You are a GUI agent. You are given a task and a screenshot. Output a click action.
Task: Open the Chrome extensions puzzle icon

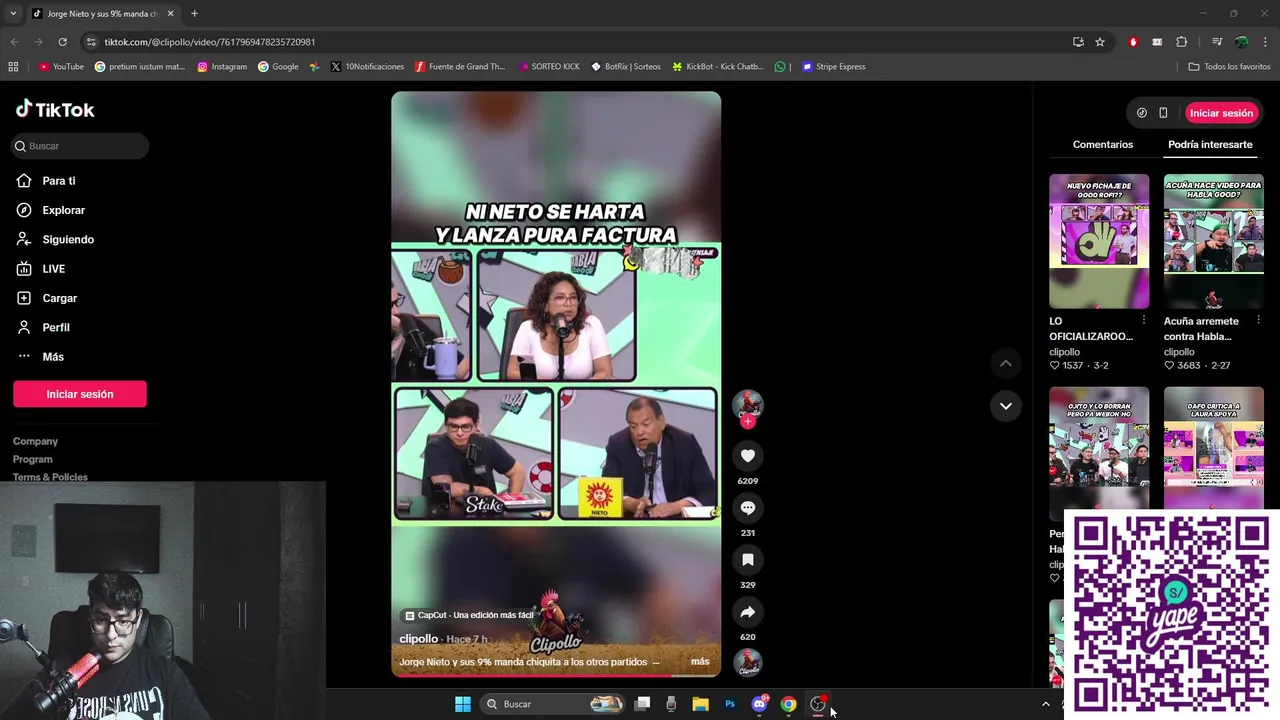click(x=1182, y=42)
